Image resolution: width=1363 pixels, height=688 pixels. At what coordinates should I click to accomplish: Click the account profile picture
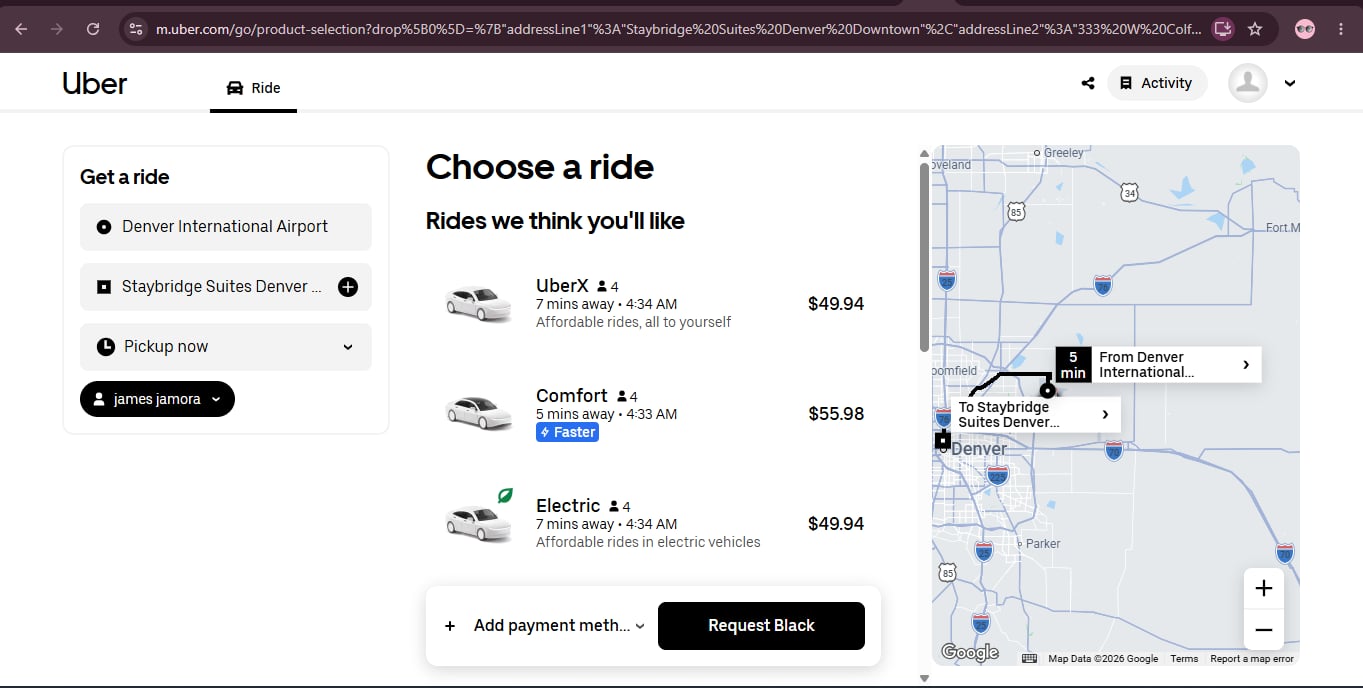pos(1248,83)
